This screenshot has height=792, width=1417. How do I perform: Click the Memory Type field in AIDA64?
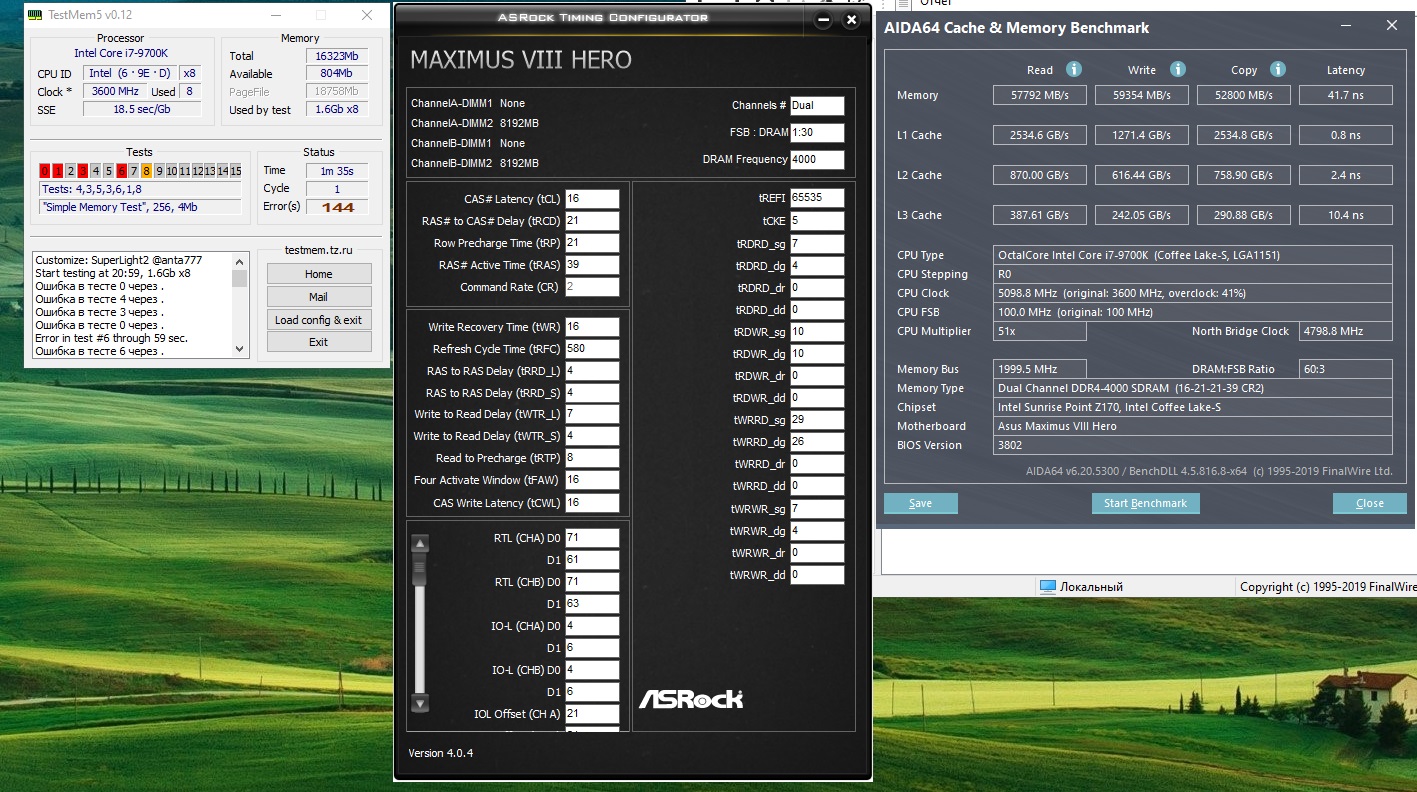(1194, 388)
